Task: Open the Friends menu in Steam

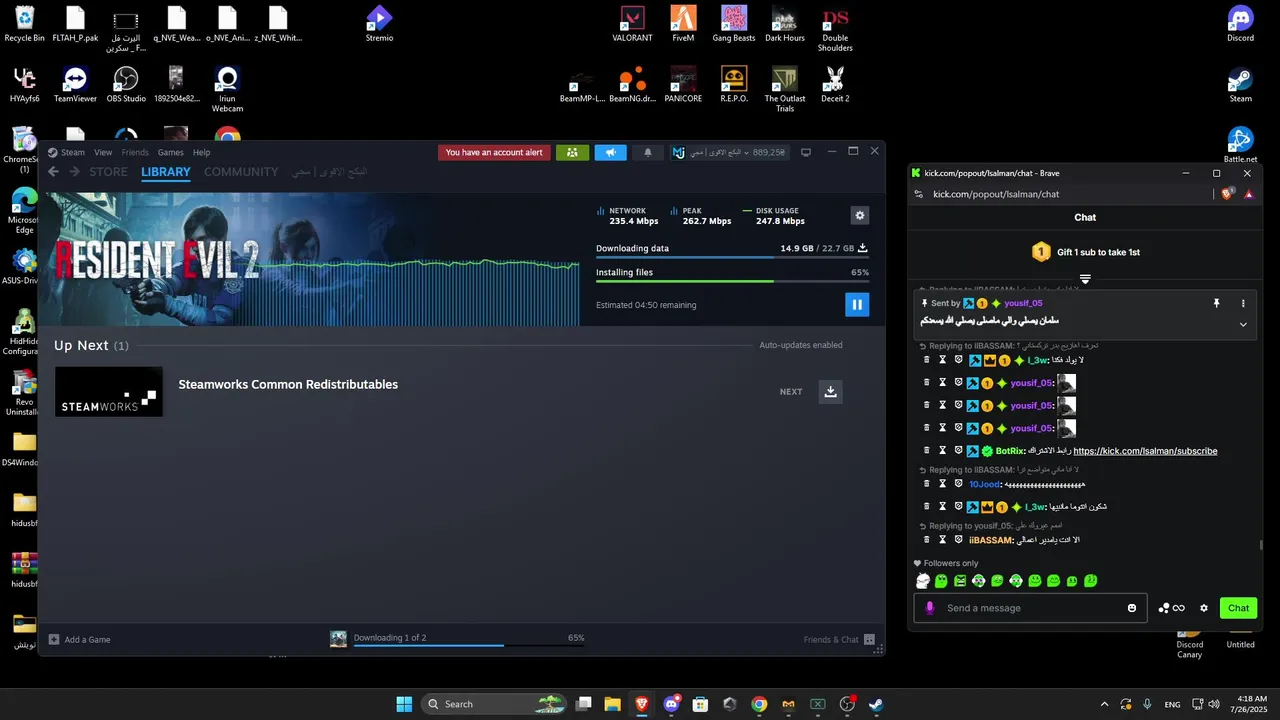Action: coord(135,153)
